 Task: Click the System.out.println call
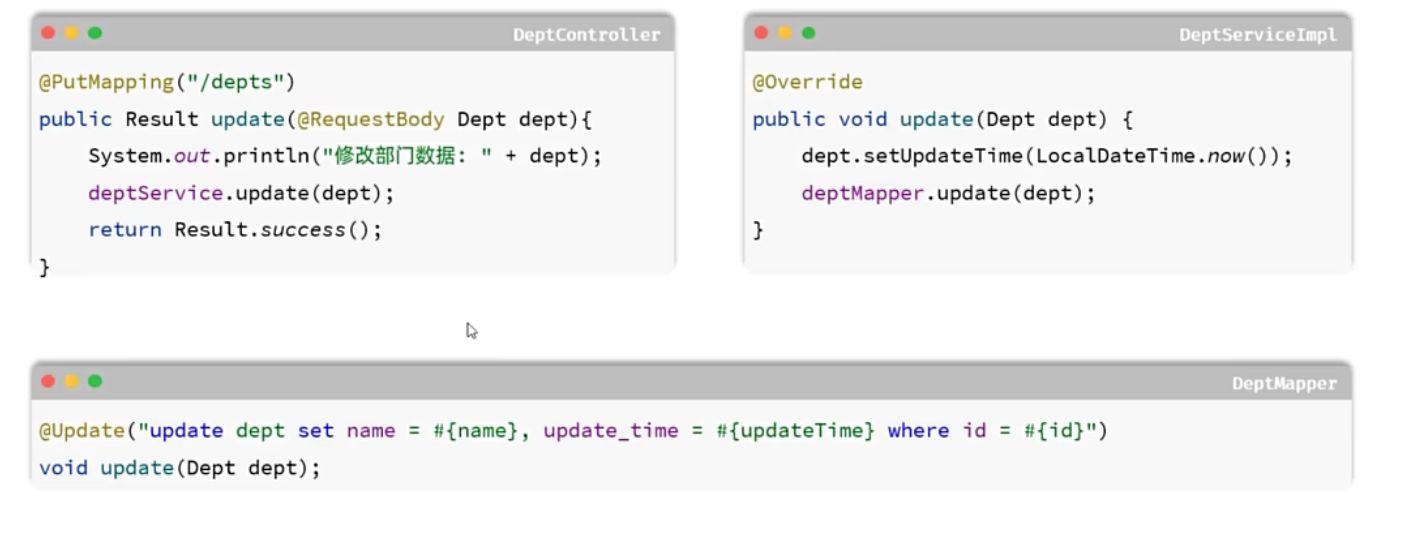click(345, 156)
